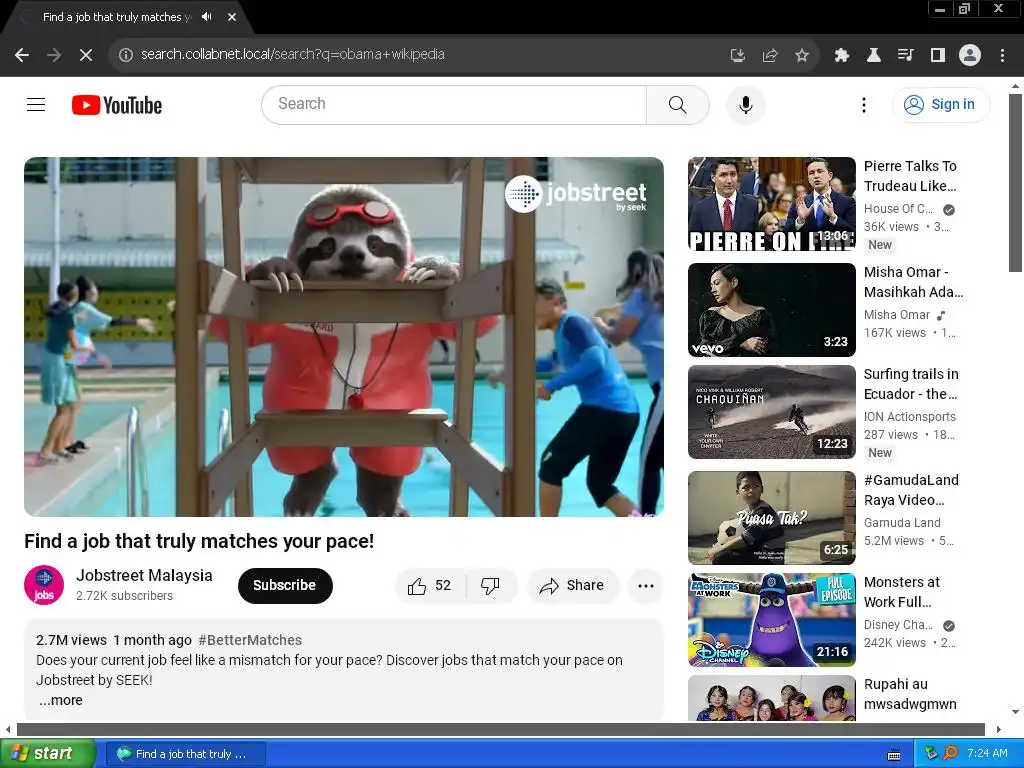
Task: Open the on-screen keyboard tray icon
Action: [894, 754]
